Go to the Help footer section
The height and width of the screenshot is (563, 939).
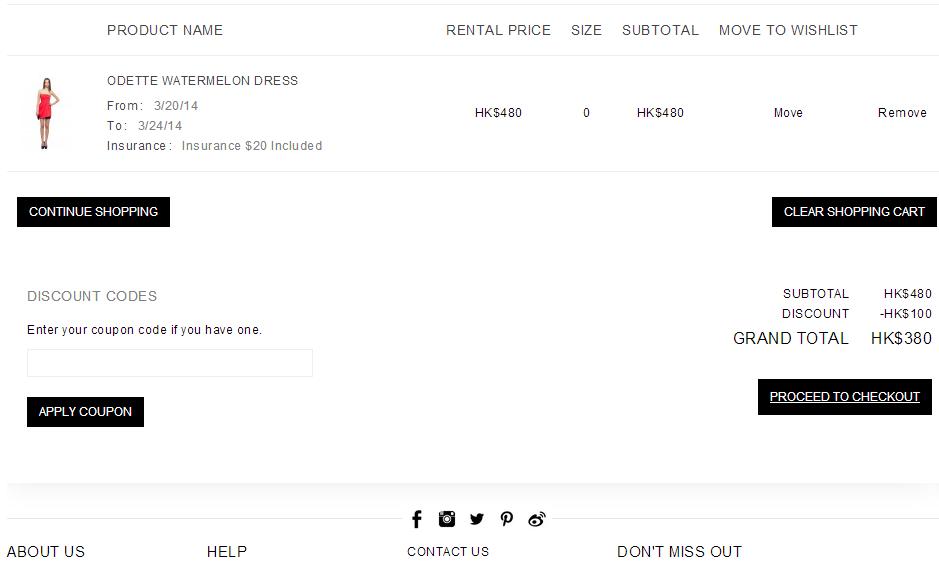pyautogui.click(x=227, y=552)
